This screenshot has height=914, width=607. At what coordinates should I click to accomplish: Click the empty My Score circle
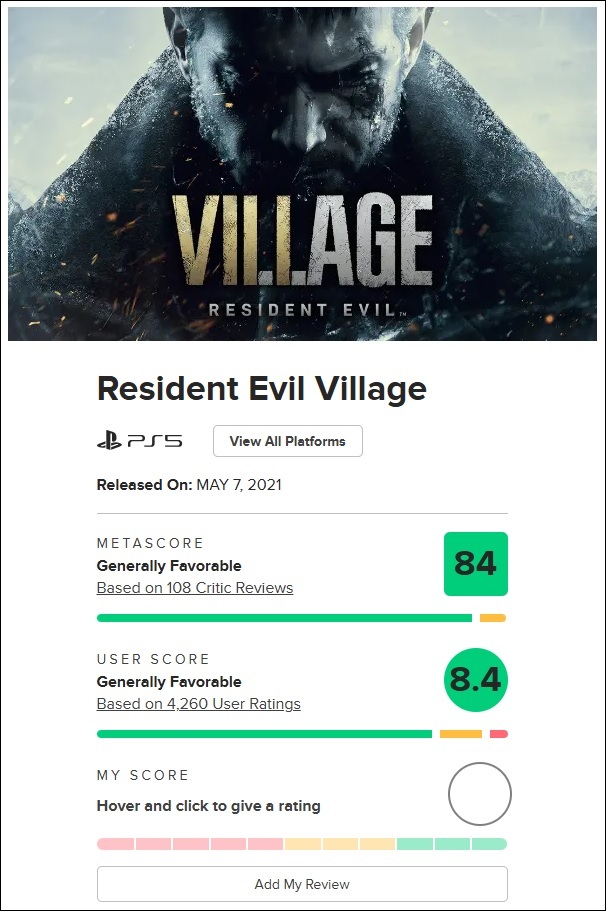(479, 794)
